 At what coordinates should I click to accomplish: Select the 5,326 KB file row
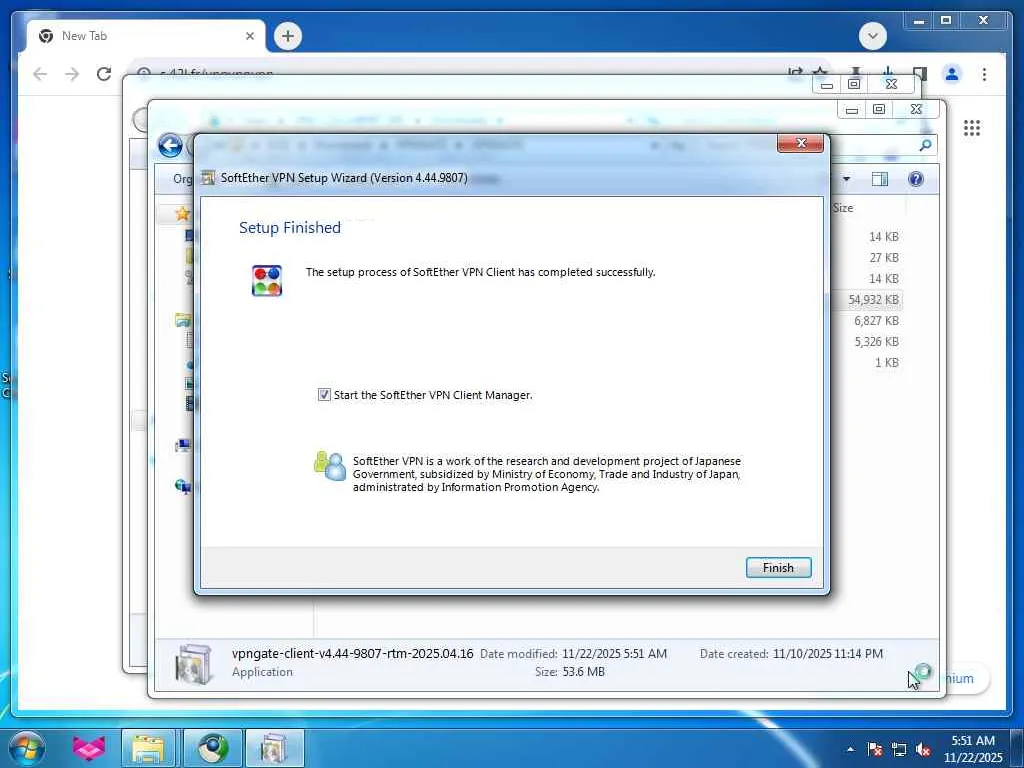click(876, 342)
